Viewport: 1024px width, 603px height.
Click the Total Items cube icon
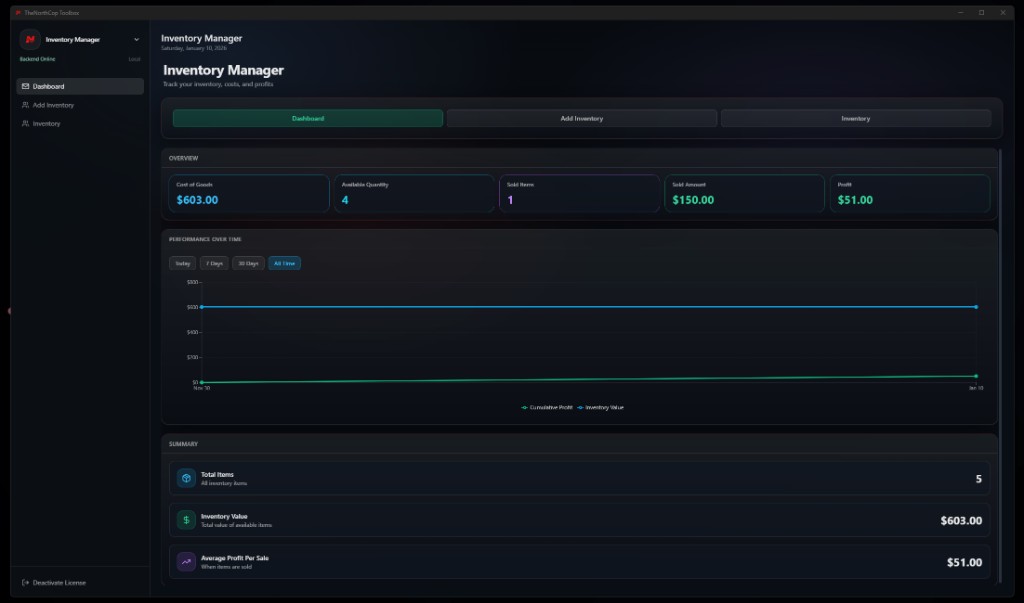point(186,478)
